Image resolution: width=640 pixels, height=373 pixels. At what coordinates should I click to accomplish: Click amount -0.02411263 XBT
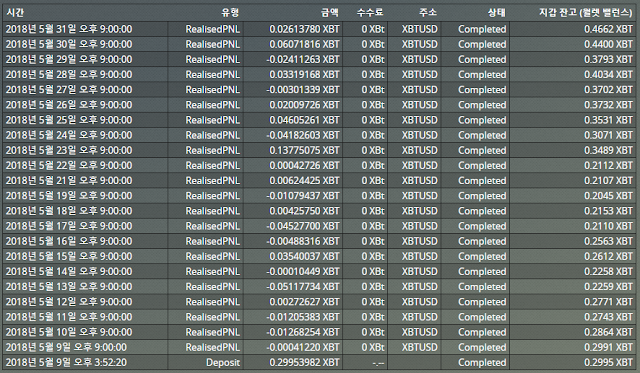coord(303,59)
